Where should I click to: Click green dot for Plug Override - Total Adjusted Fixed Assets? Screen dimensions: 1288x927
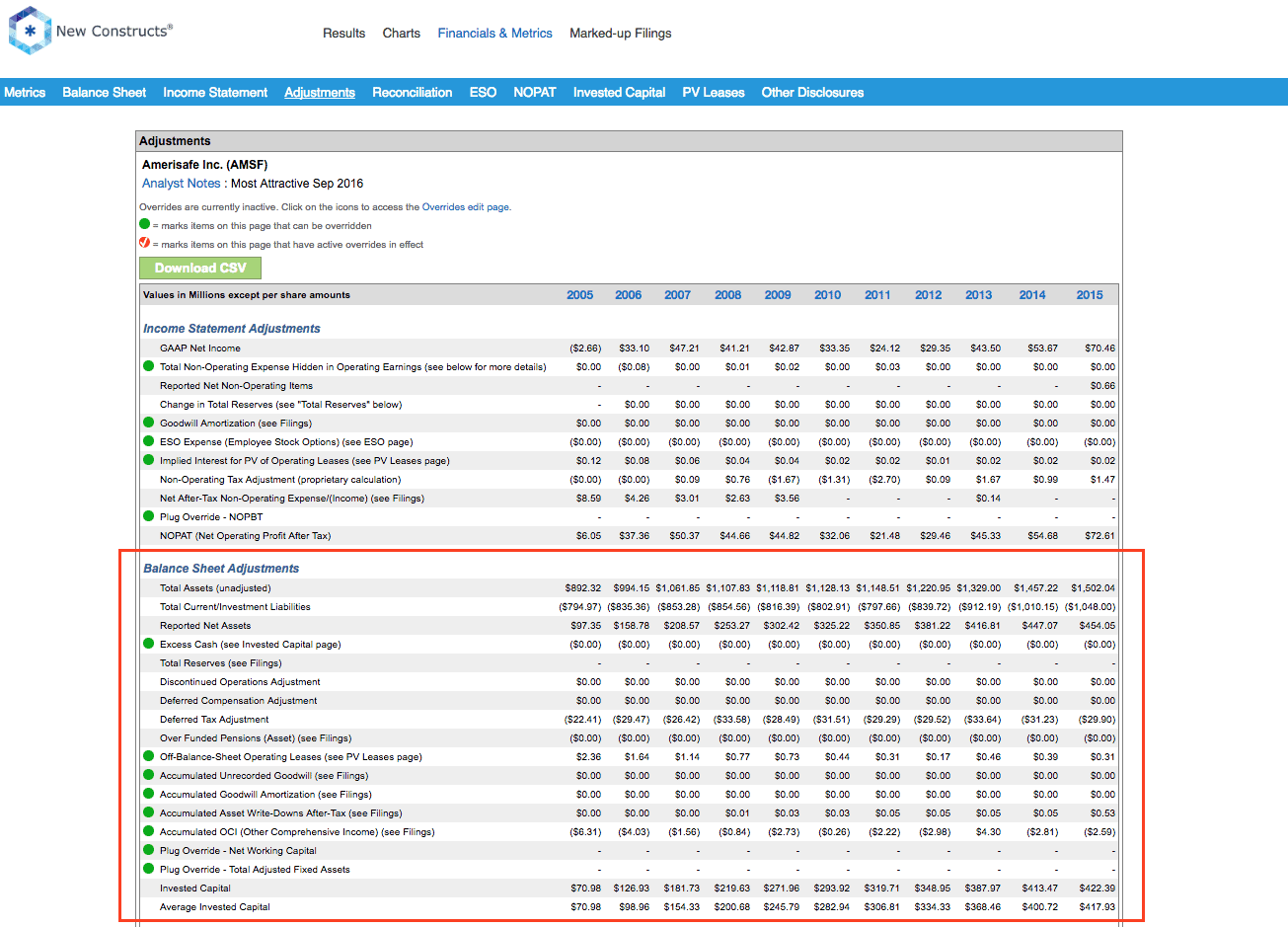(x=149, y=869)
